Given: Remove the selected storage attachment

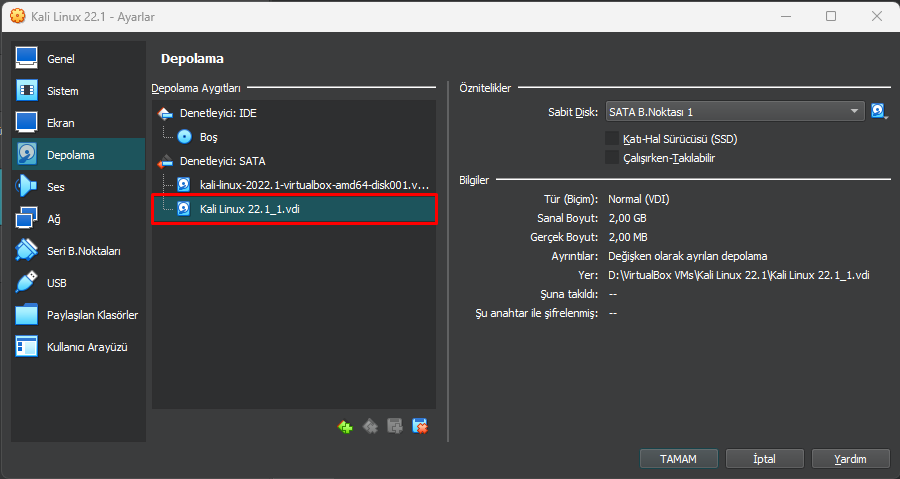Looking at the screenshot, I should click(420, 426).
